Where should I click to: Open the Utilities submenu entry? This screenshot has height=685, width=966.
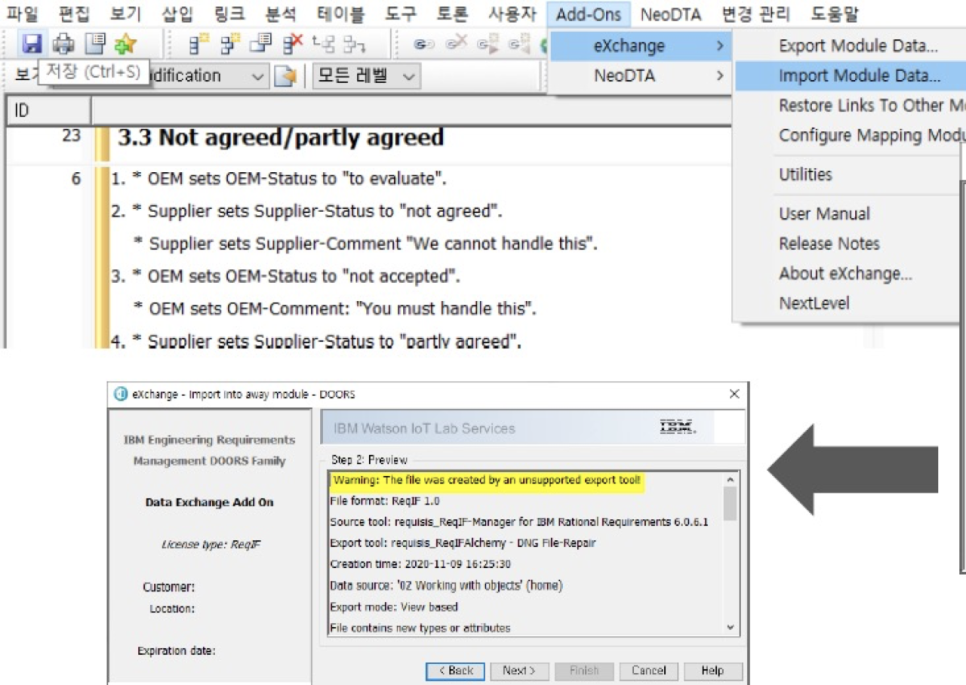[x=805, y=174]
